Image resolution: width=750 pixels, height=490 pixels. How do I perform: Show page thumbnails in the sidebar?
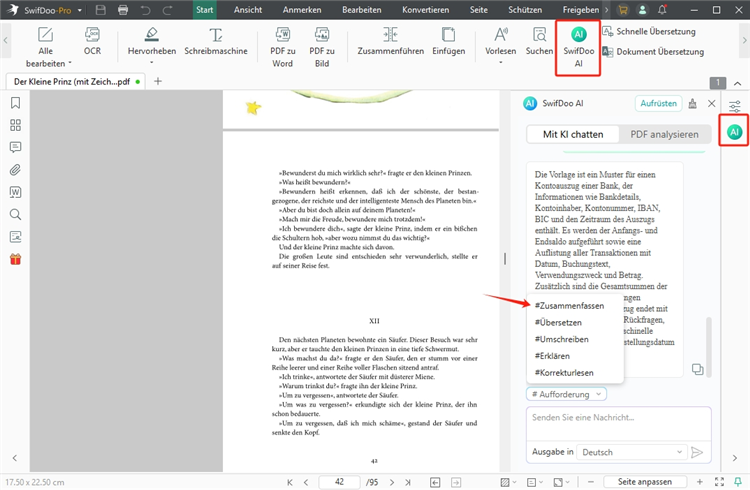15,125
